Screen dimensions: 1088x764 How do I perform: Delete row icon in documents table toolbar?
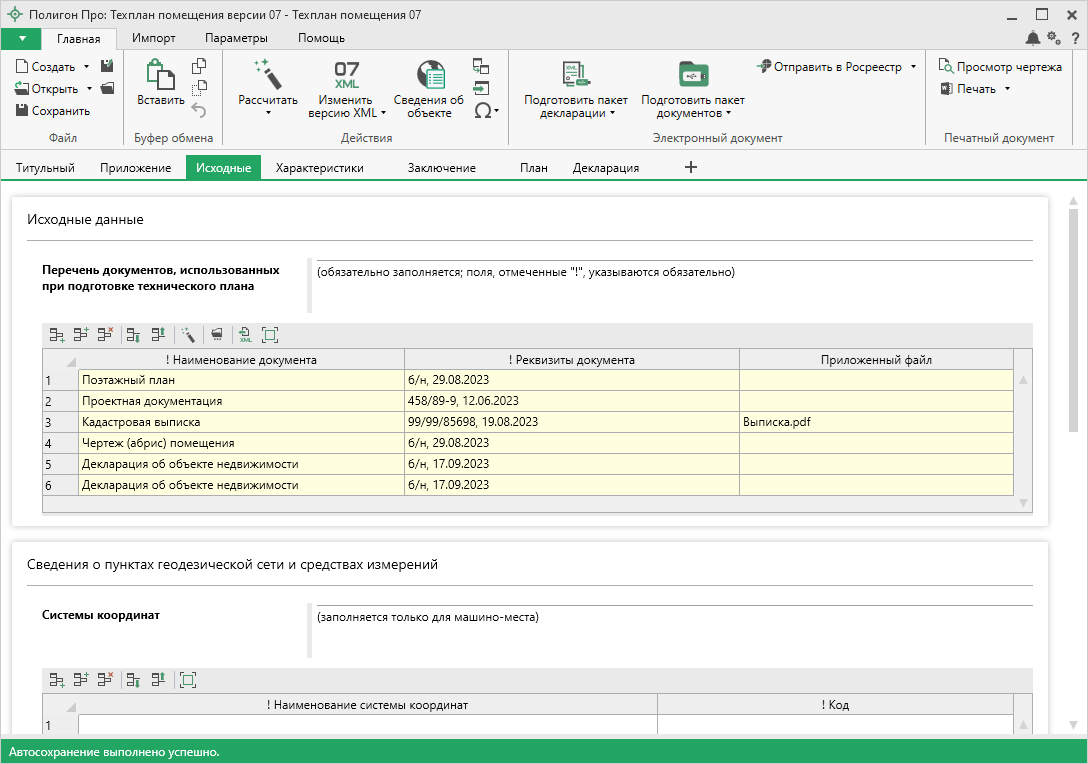click(105, 335)
